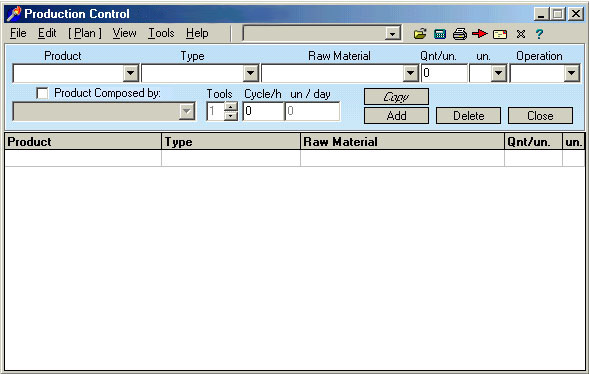
Task: Click the crossed tools toolbar icon
Action: pyautogui.click(x=521, y=34)
